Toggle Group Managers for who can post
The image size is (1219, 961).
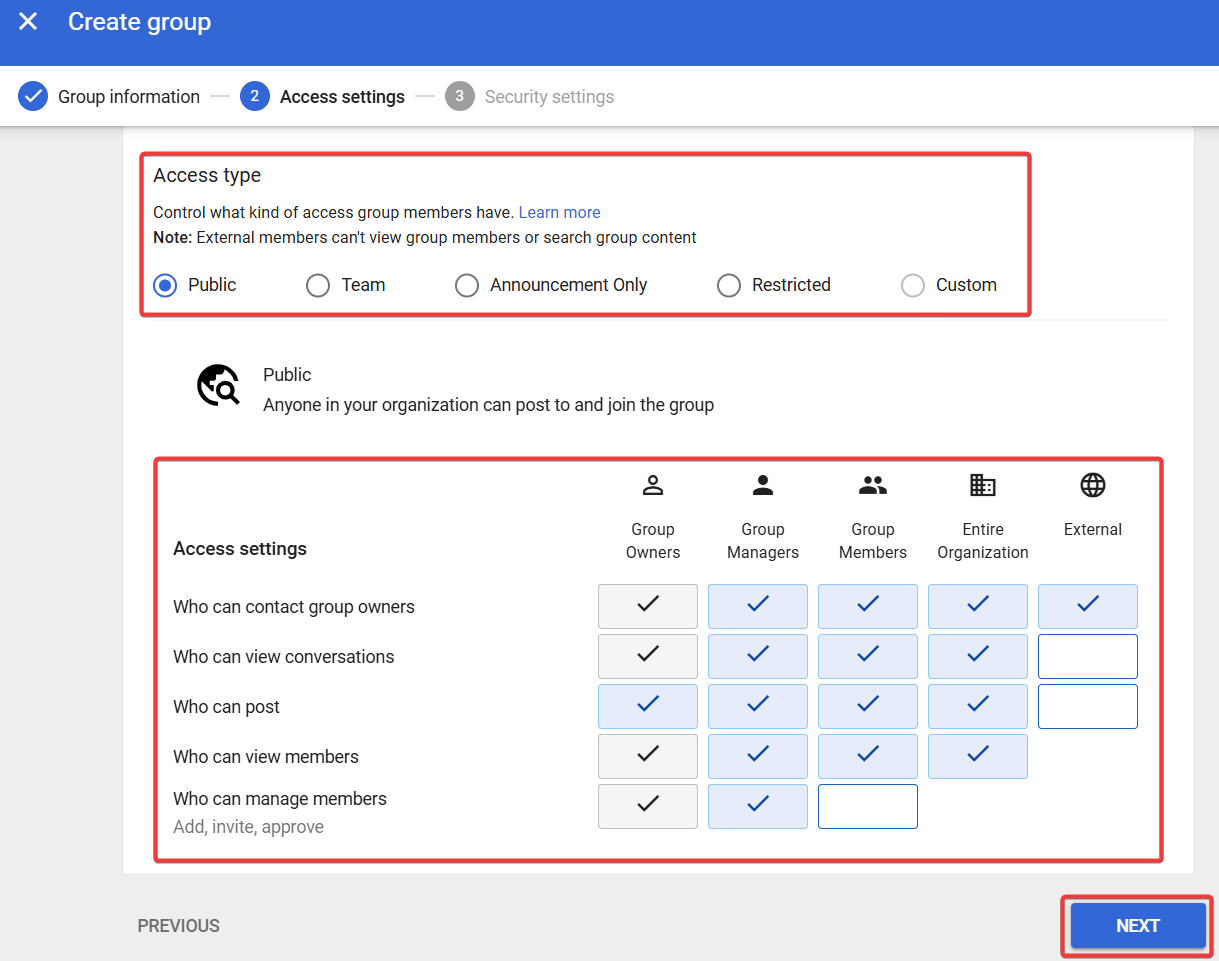pyautogui.click(x=758, y=706)
